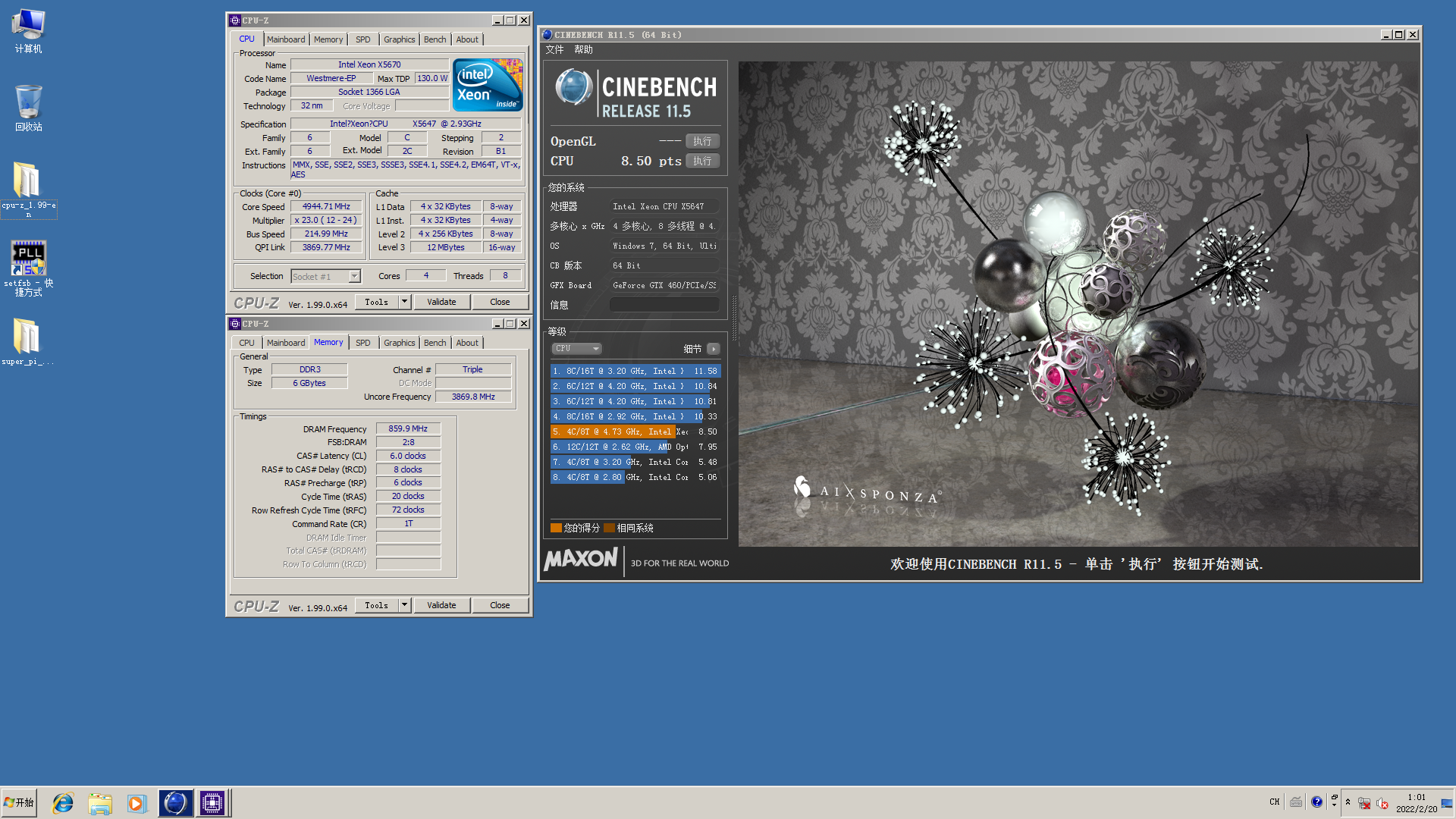The width and height of the screenshot is (1456, 819).
Task: Open the 计算机 desktop icon
Action: click(28, 30)
